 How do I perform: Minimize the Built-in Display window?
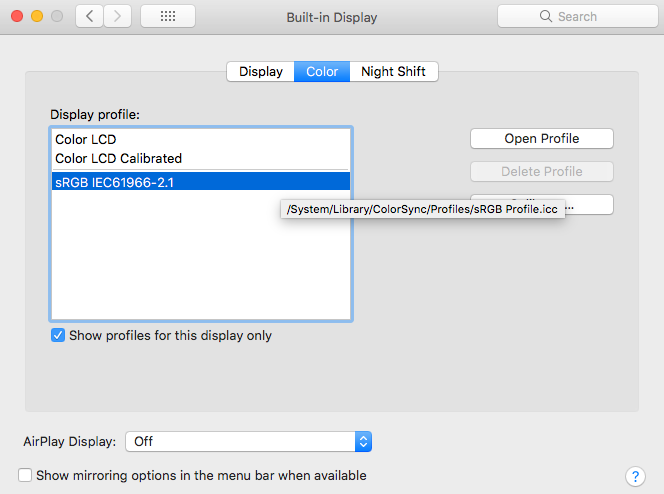pos(37,16)
